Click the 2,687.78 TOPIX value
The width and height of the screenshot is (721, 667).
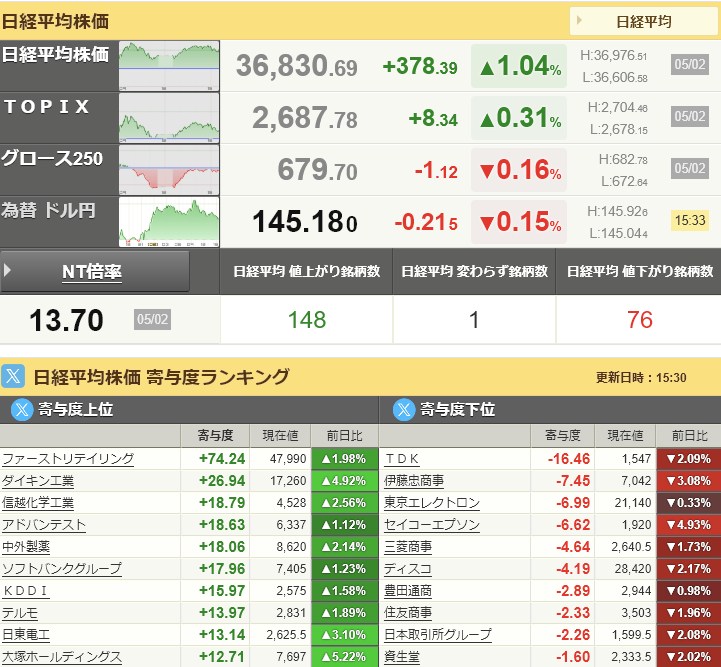point(305,118)
